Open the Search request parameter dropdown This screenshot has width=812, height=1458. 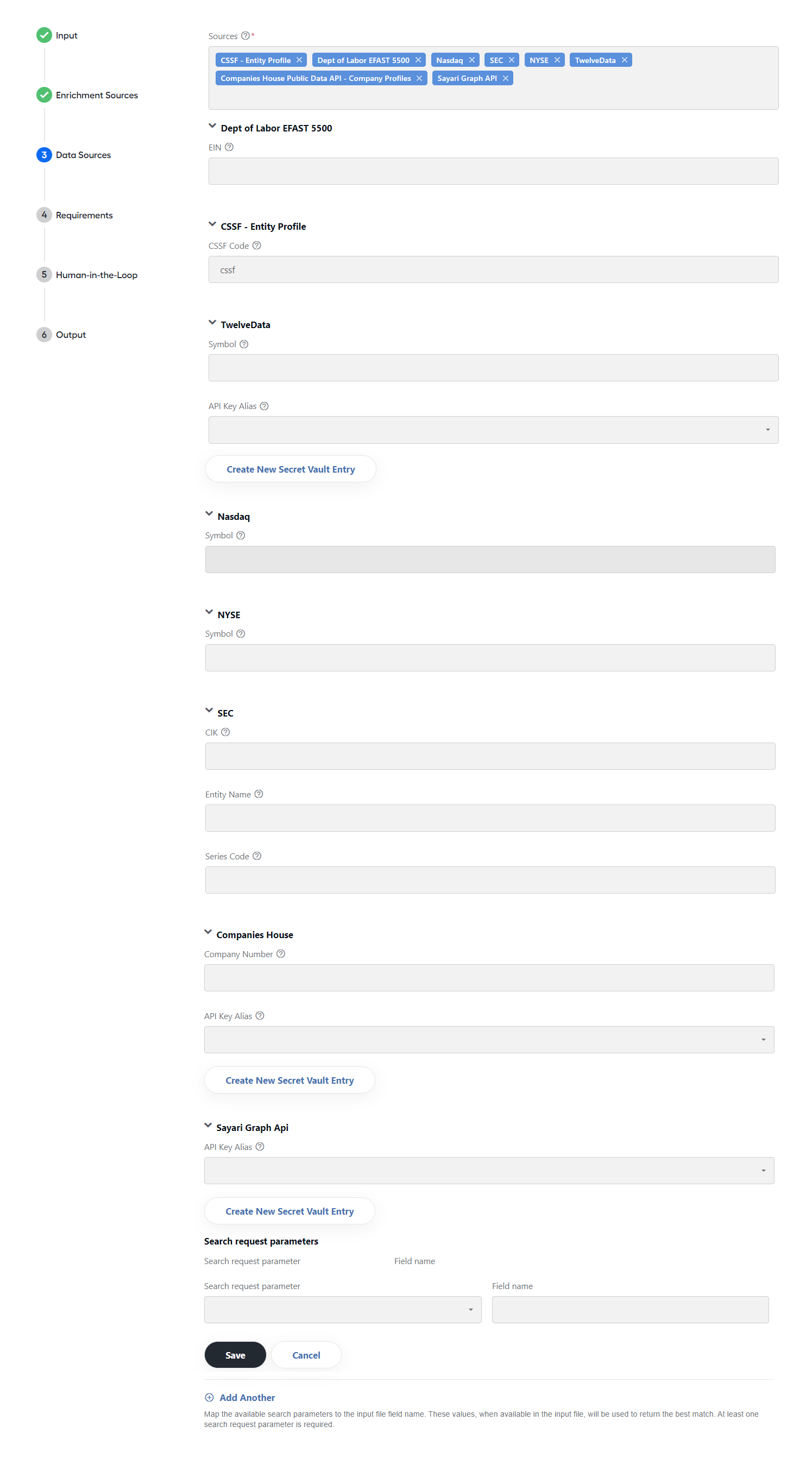pyautogui.click(x=342, y=1309)
